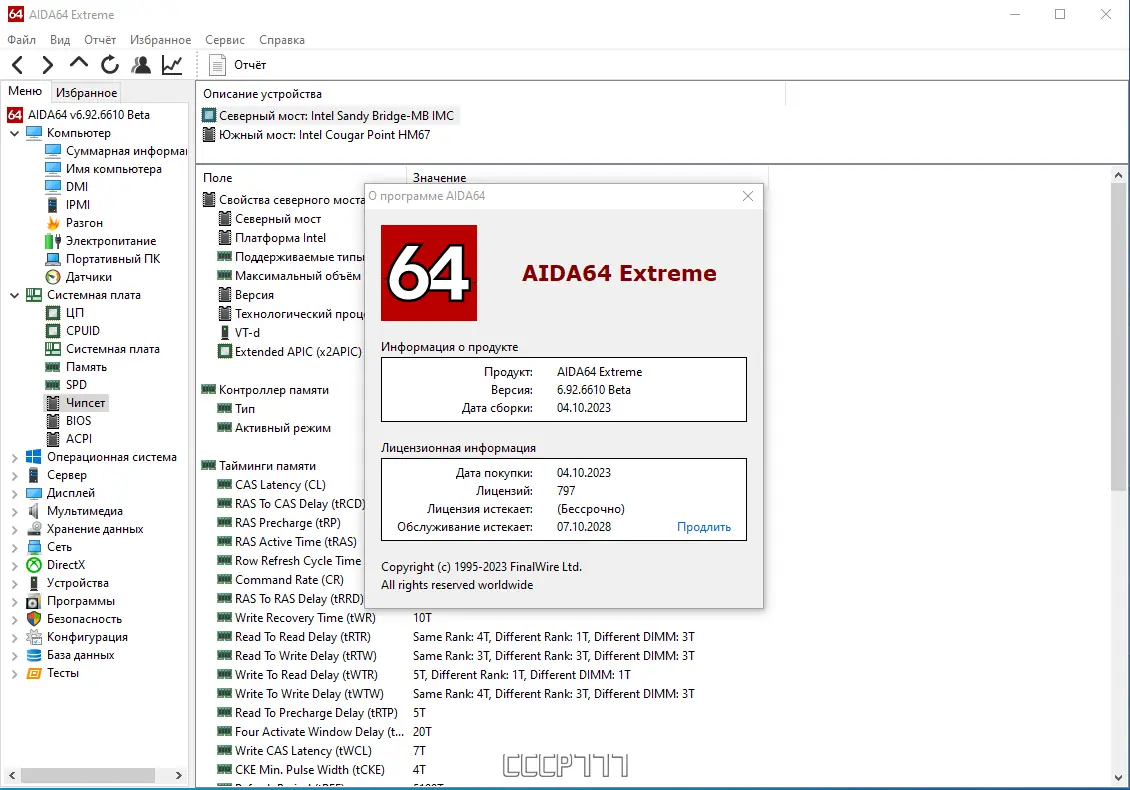Click the Разгон flame icon
Image resolution: width=1130 pixels, height=790 pixels.
tap(53, 223)
